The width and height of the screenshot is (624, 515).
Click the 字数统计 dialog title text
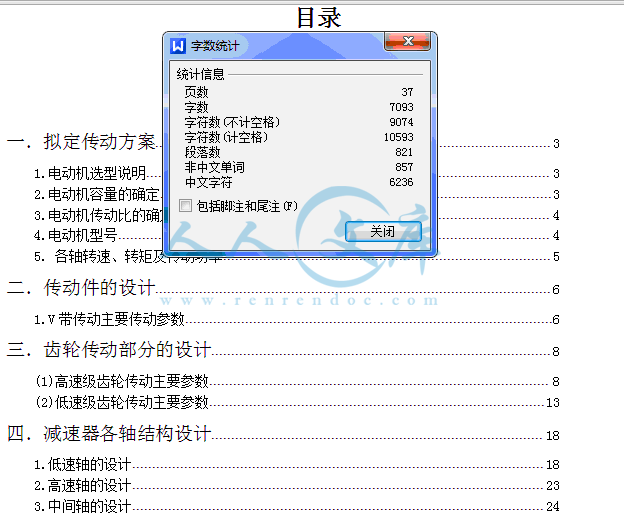coord(215,46)
